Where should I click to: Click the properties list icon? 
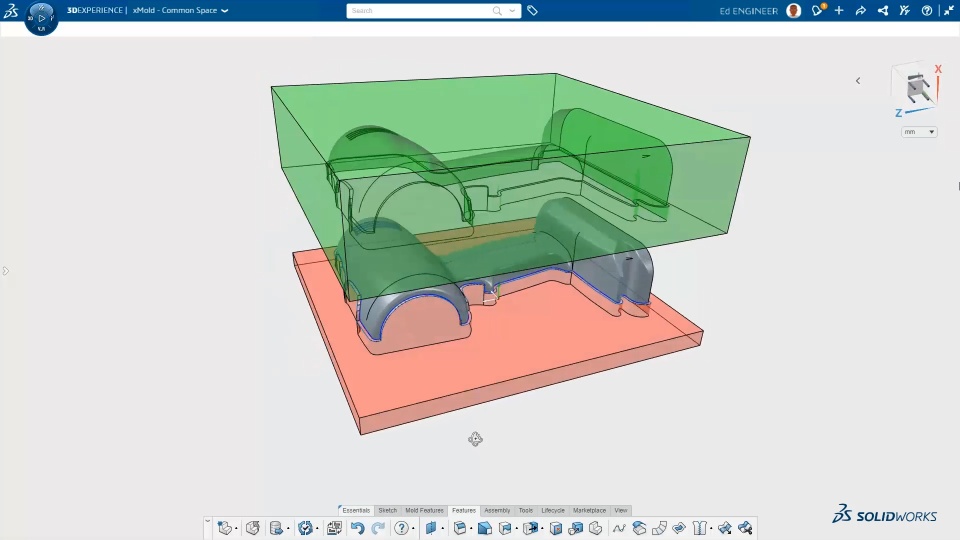pos(334,528)
